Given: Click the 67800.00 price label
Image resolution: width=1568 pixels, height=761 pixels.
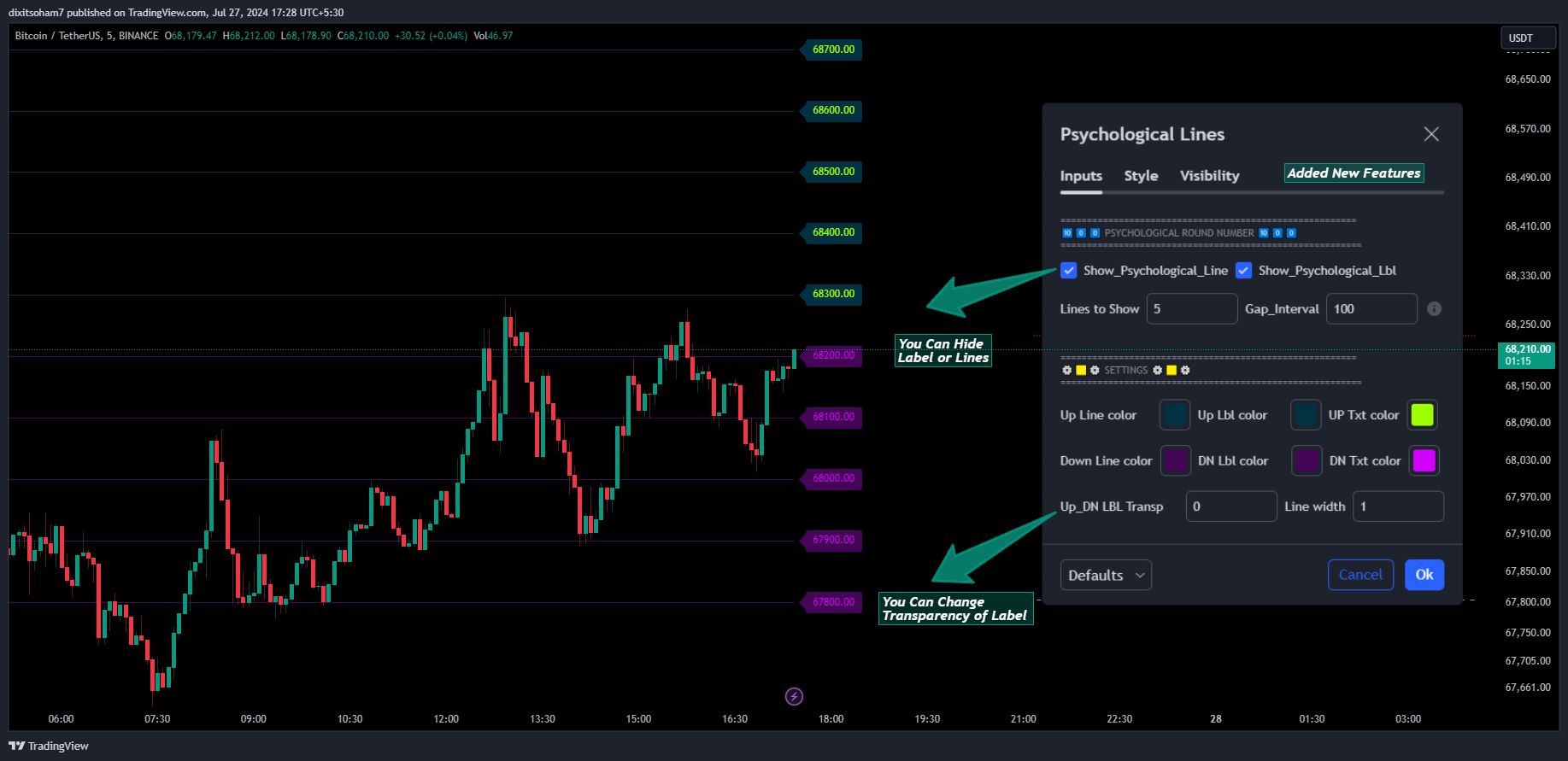Looking at the screenshot, I should [833, 602].
